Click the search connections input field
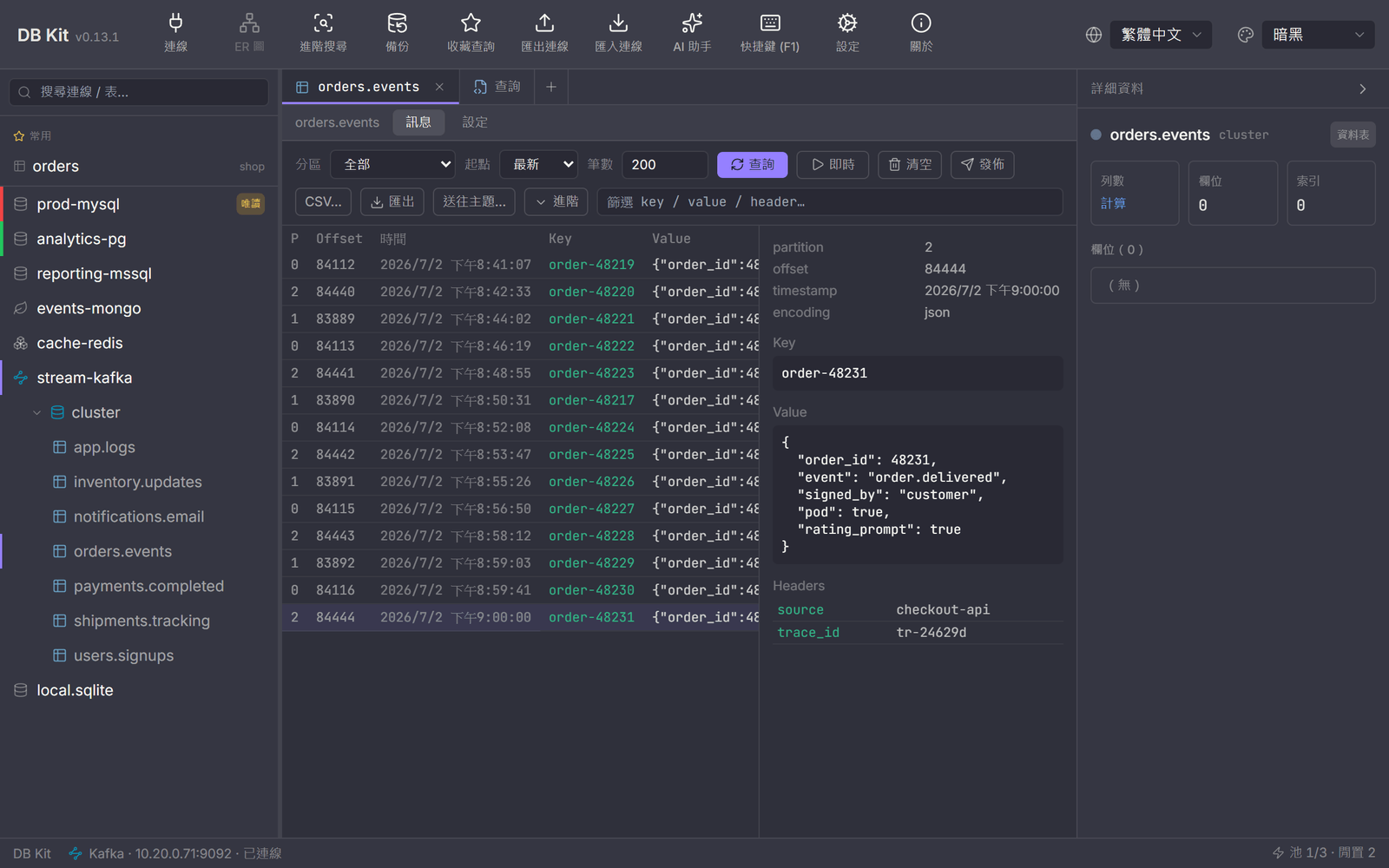The height and width of the screenshot is (868, 1389). [139, 92]
